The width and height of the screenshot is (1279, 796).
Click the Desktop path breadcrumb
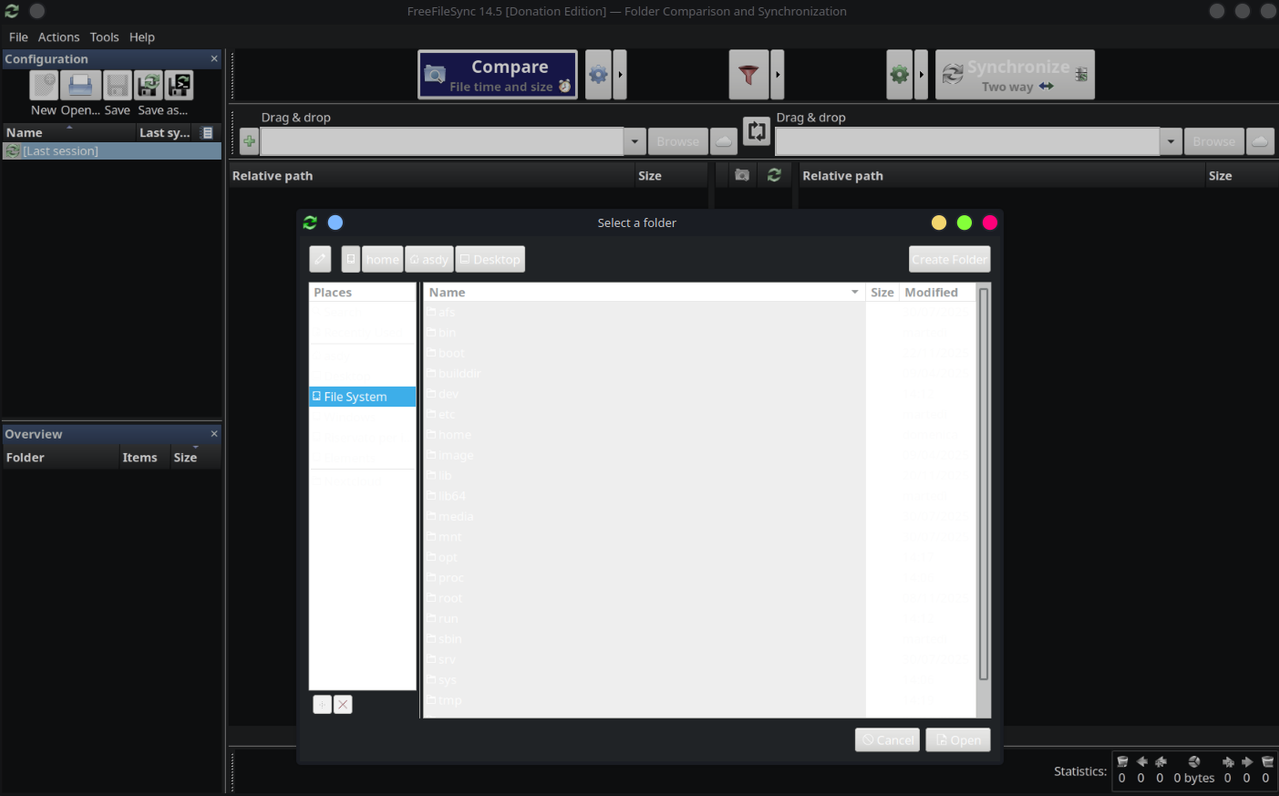pos(490,259)
